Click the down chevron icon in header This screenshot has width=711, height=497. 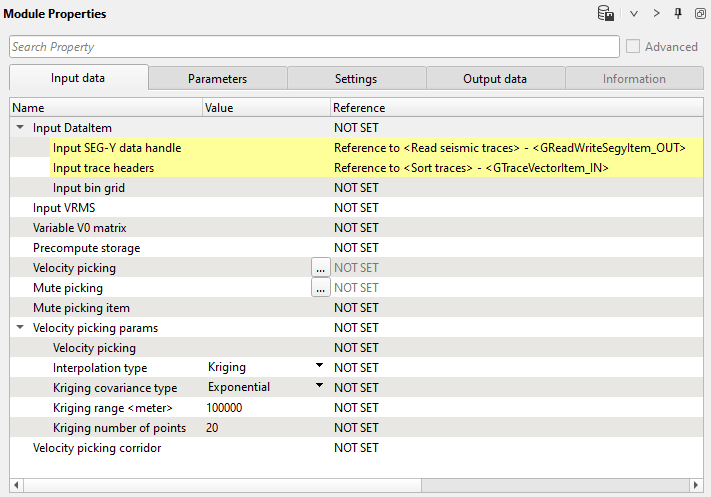pyautogui.click(x=634, y=14)
